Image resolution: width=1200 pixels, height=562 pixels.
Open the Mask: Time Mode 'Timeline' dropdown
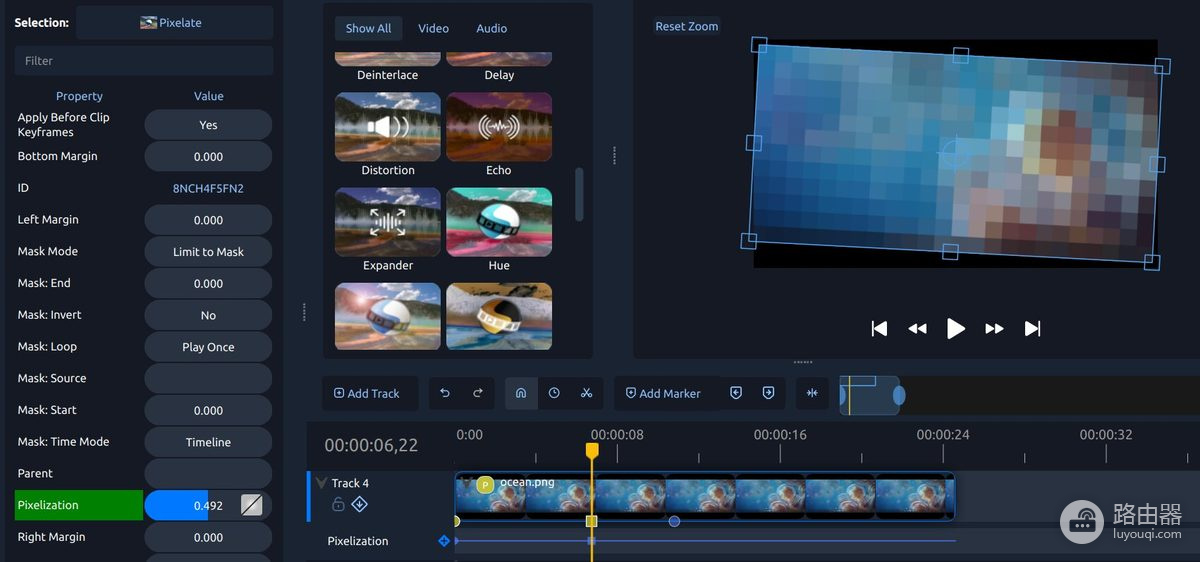(x=208, y=442)
